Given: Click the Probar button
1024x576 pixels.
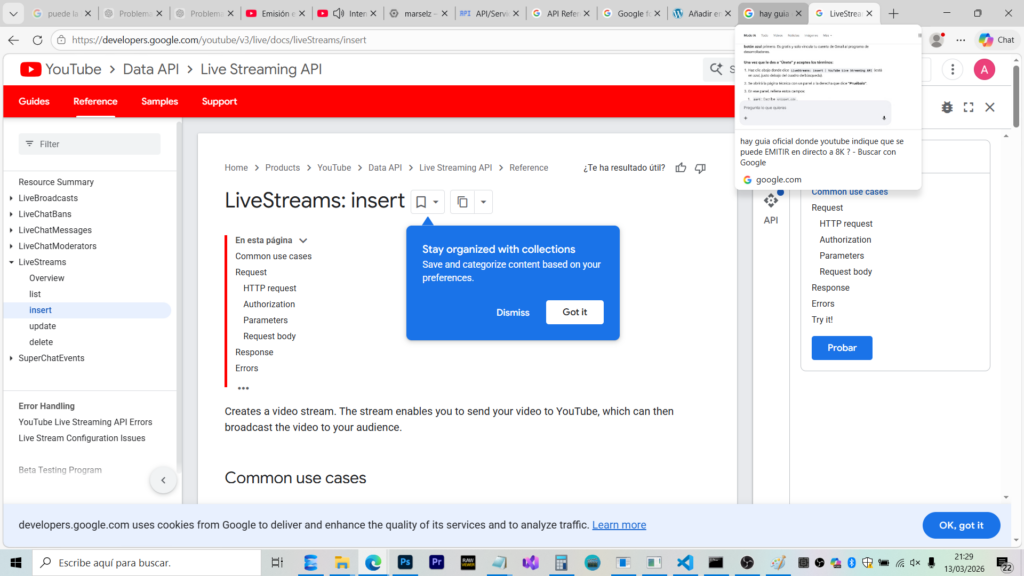Looking at the screenshot, I should point(841,348).
